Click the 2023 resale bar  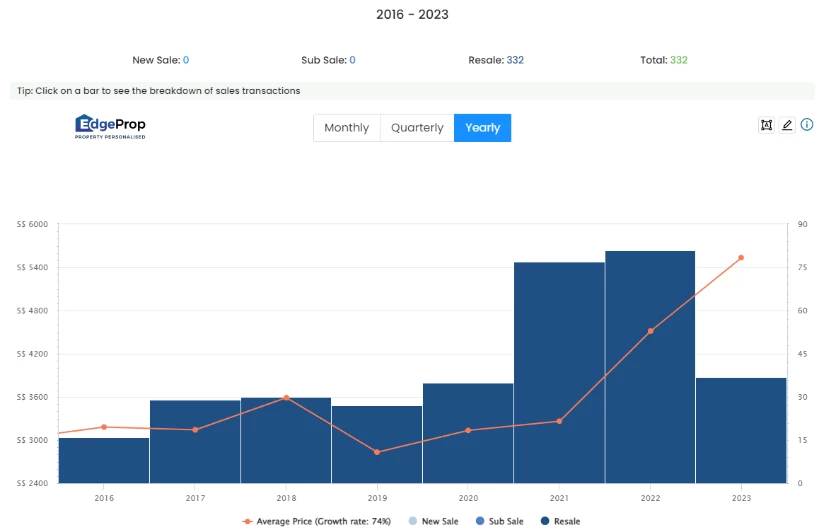[x=741, y=430]
